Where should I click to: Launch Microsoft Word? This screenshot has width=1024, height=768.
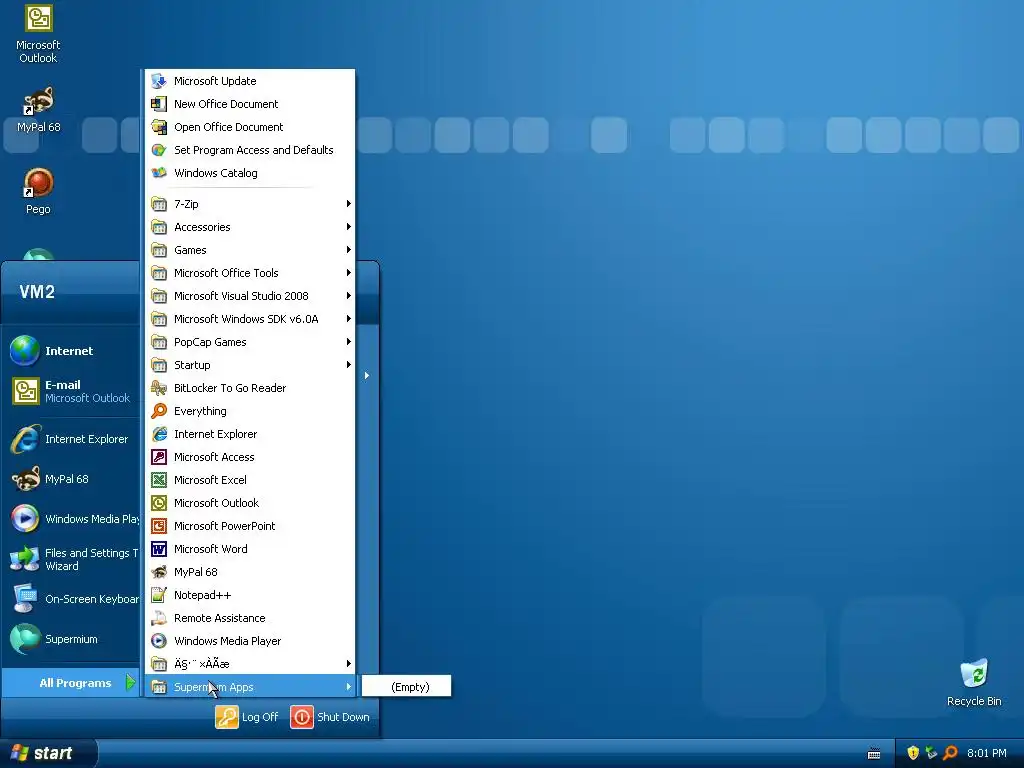click(249, 549)
